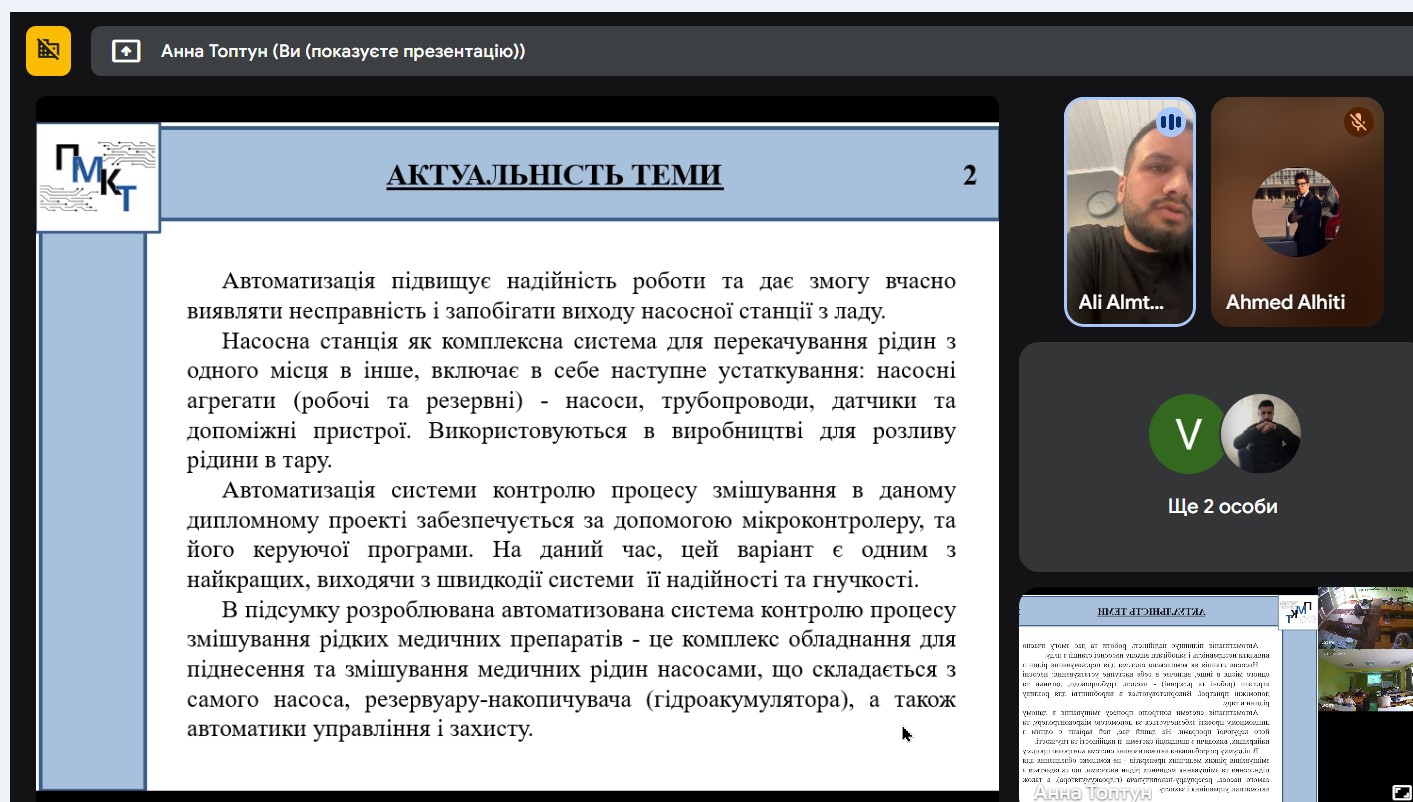Click the slide title "АКТУАЛЬНІСТЬ ТЕМИ"

click(554, 176)
